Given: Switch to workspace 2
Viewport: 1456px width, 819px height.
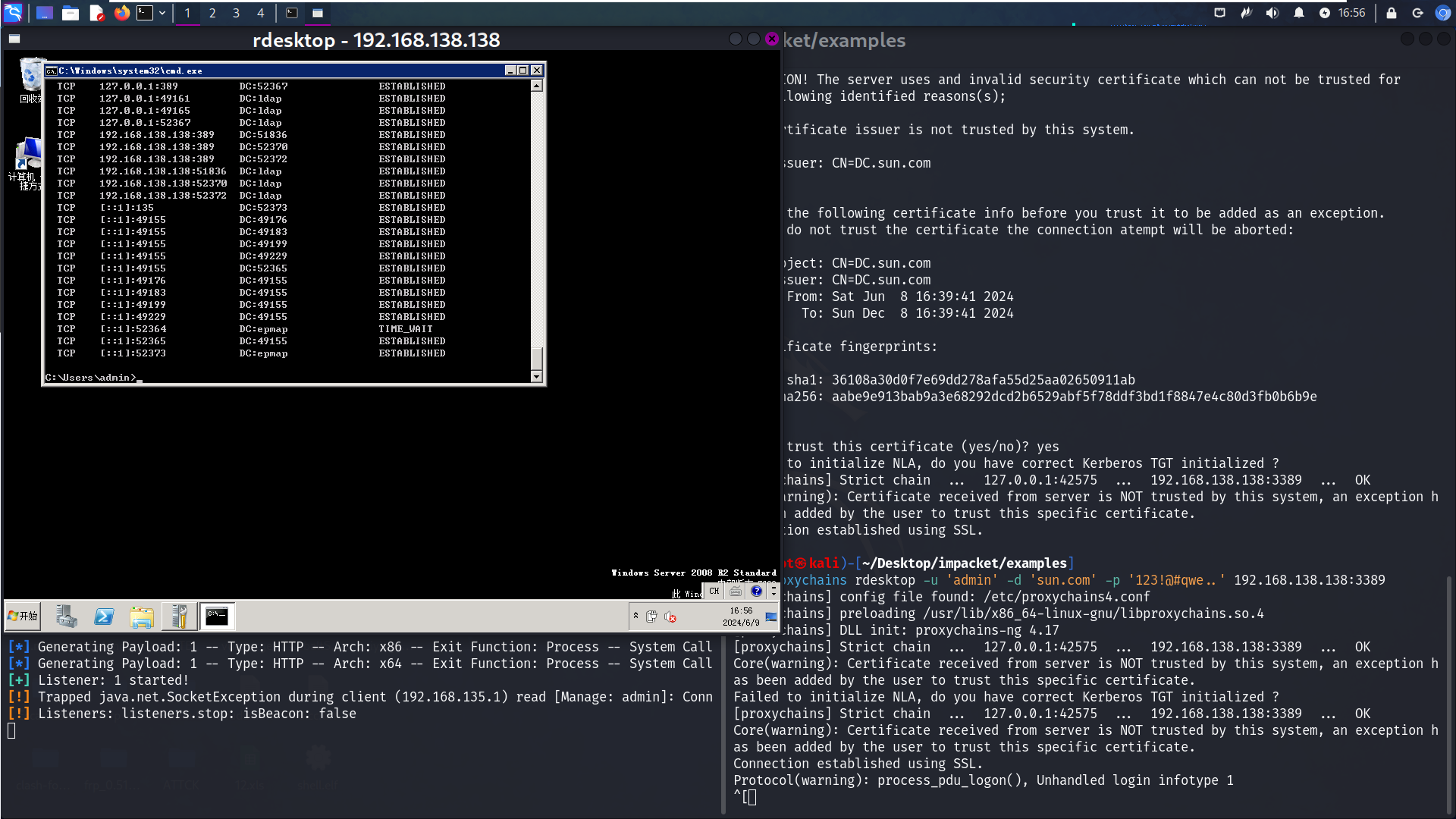Looking at the screenshot, I should tap(212, 13).
